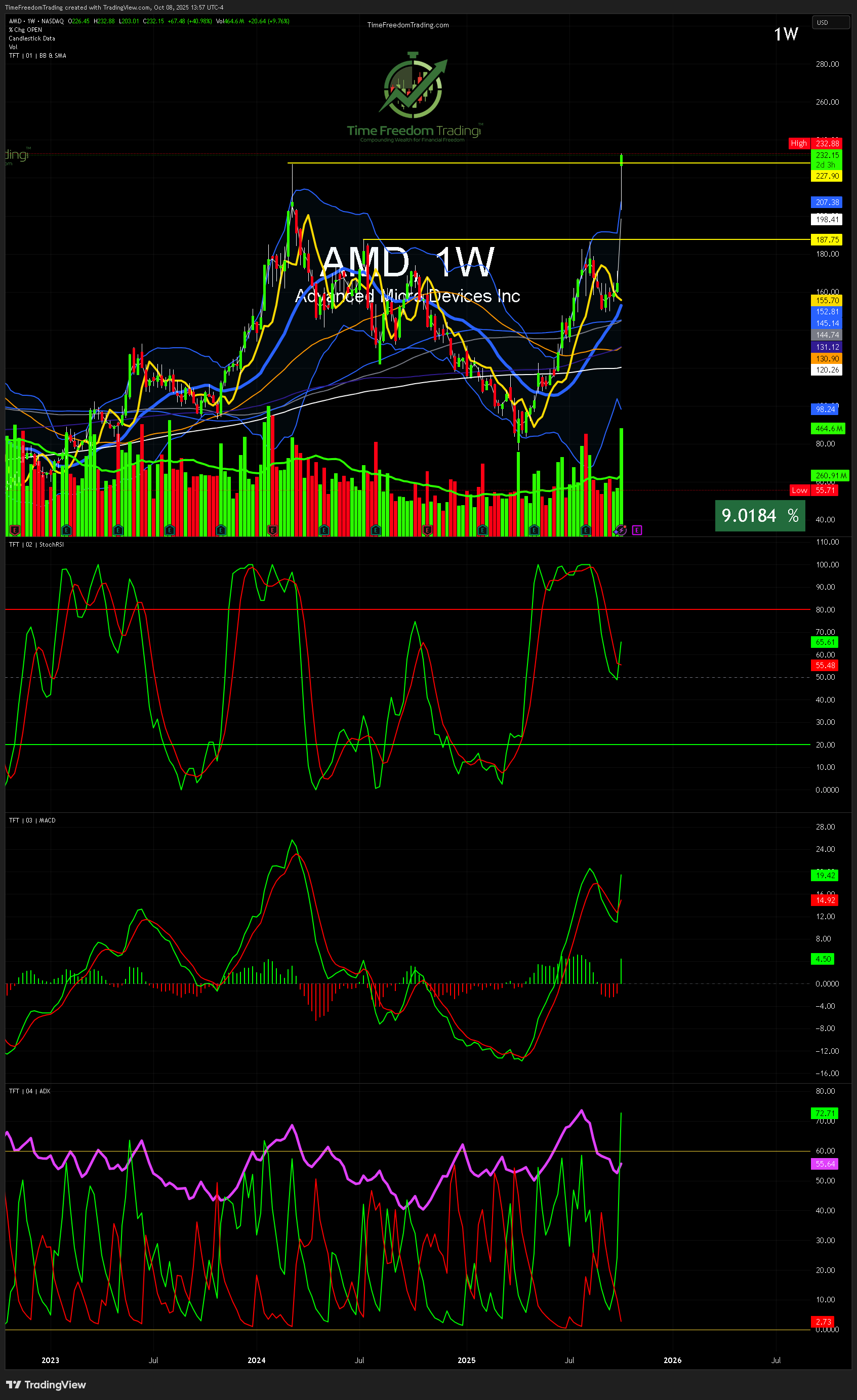Click the leftmost red earnings marker

(x=15, y=530)
